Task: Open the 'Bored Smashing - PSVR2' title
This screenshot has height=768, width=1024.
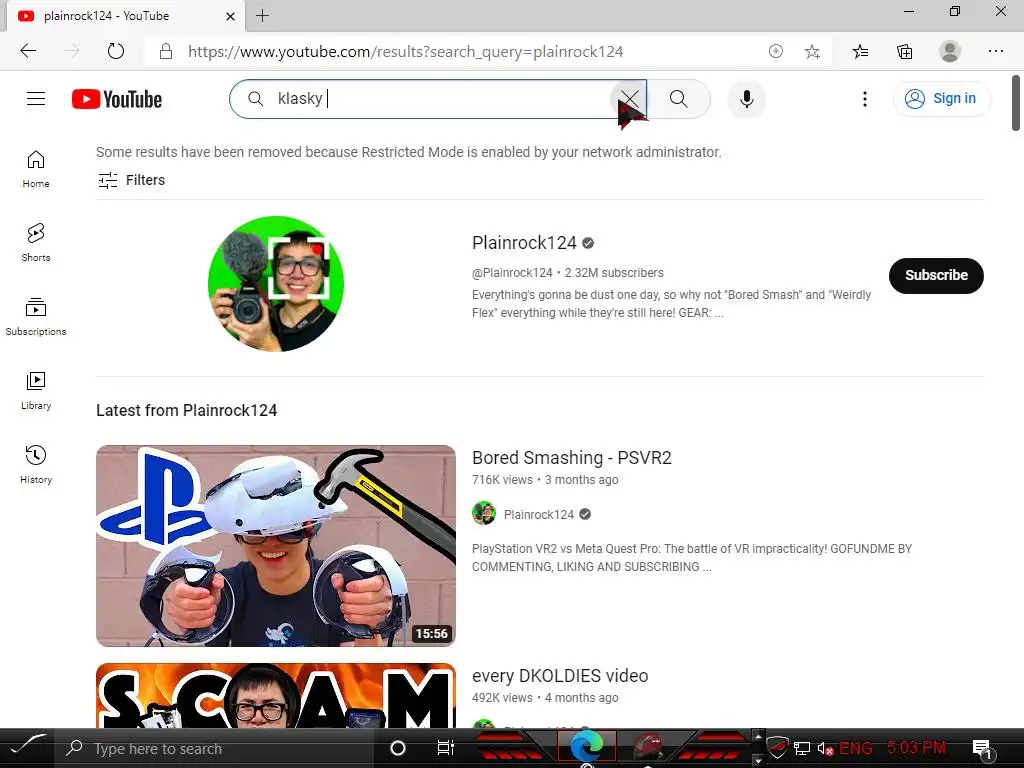Action: (571, 458)
